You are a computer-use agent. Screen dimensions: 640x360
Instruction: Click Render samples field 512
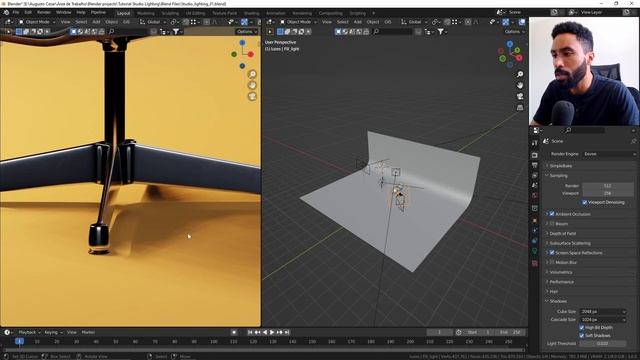pos(608,186)
